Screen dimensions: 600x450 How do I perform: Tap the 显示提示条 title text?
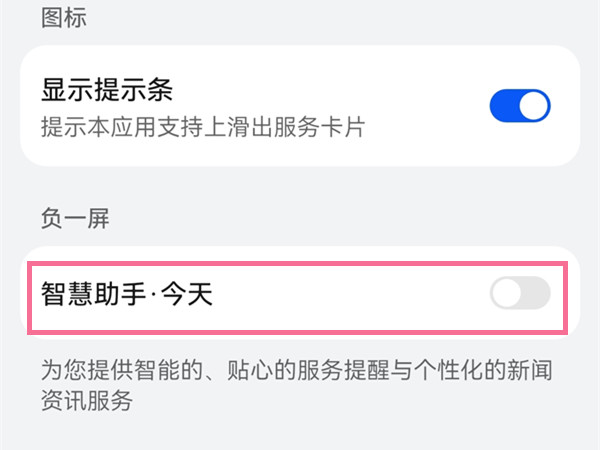pyautogui.click(x=107, y=89)
